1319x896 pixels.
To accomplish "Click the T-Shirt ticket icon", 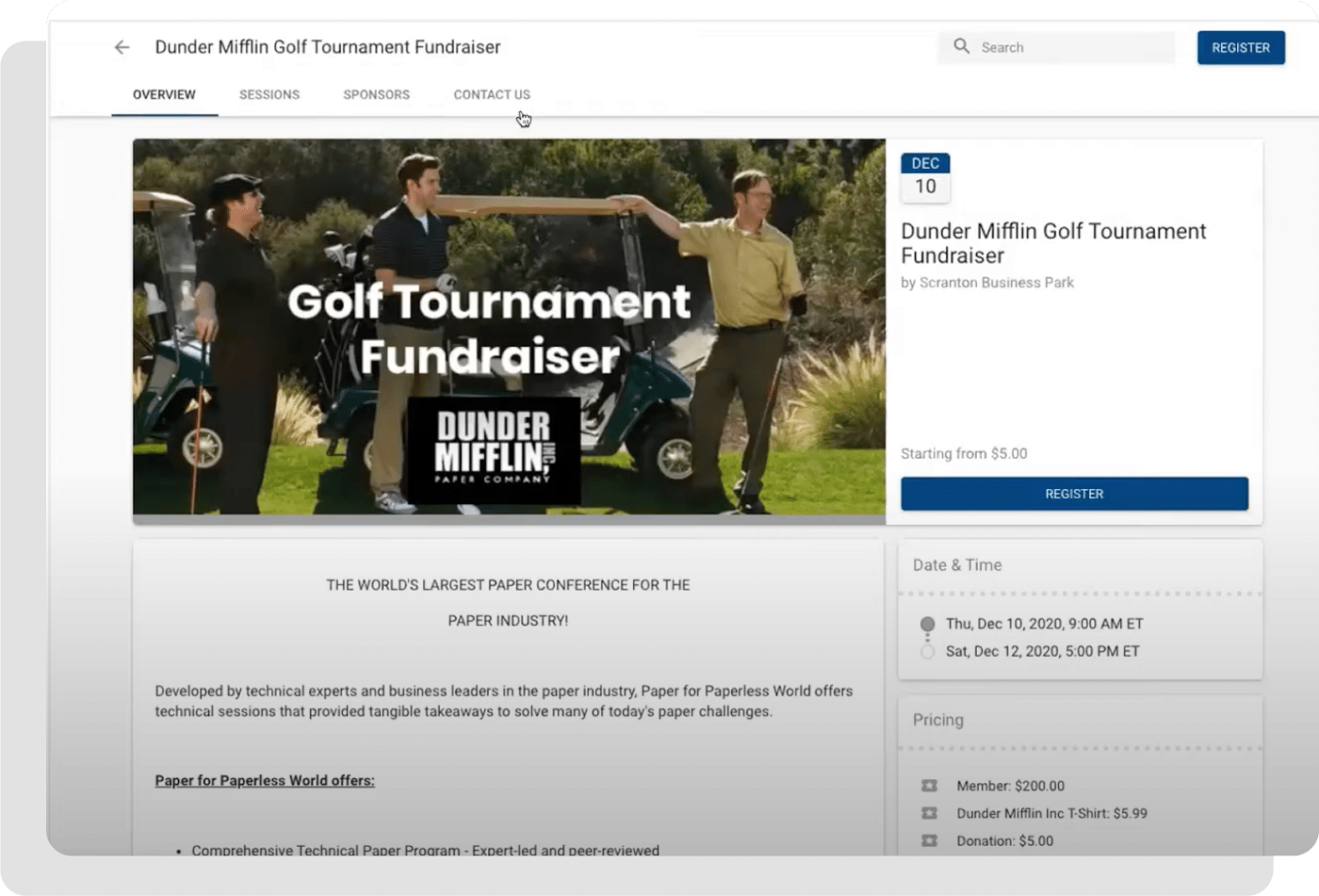I will pyautogui.click(x=929, y=813).
